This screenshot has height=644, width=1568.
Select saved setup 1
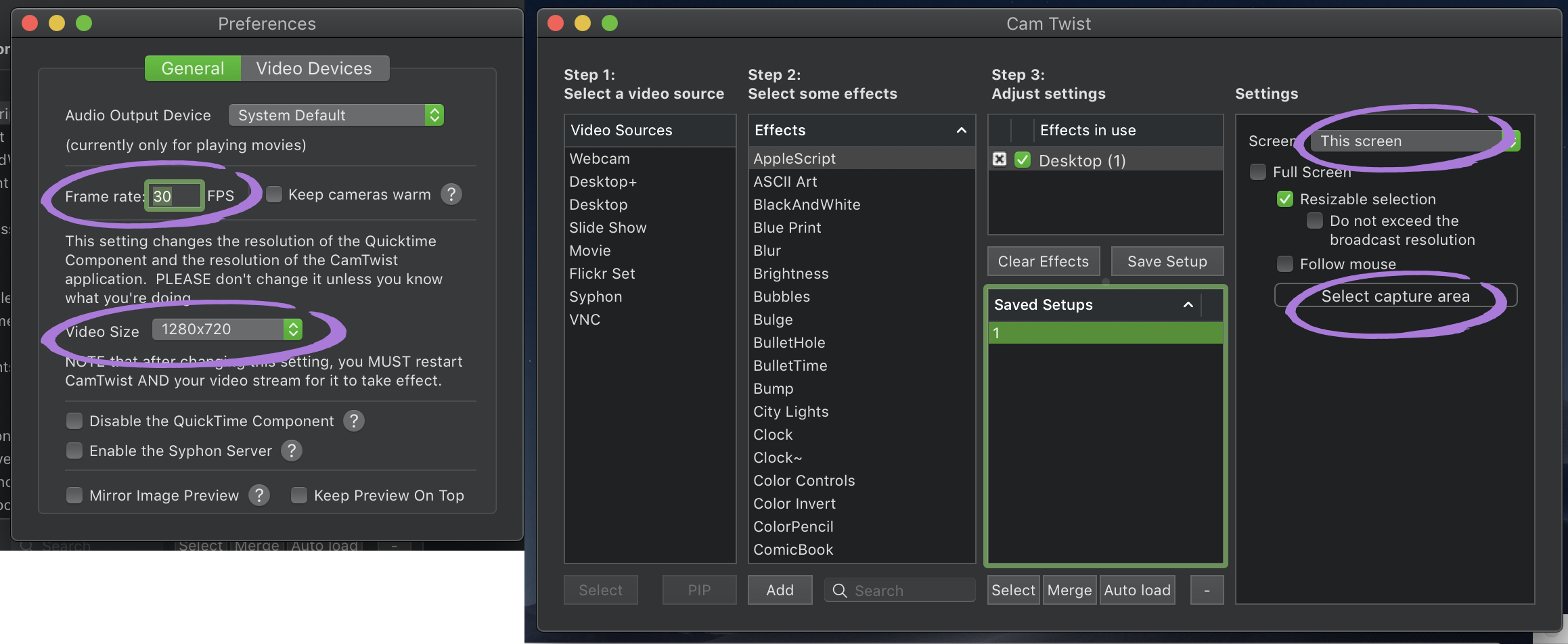point(1105,333)
